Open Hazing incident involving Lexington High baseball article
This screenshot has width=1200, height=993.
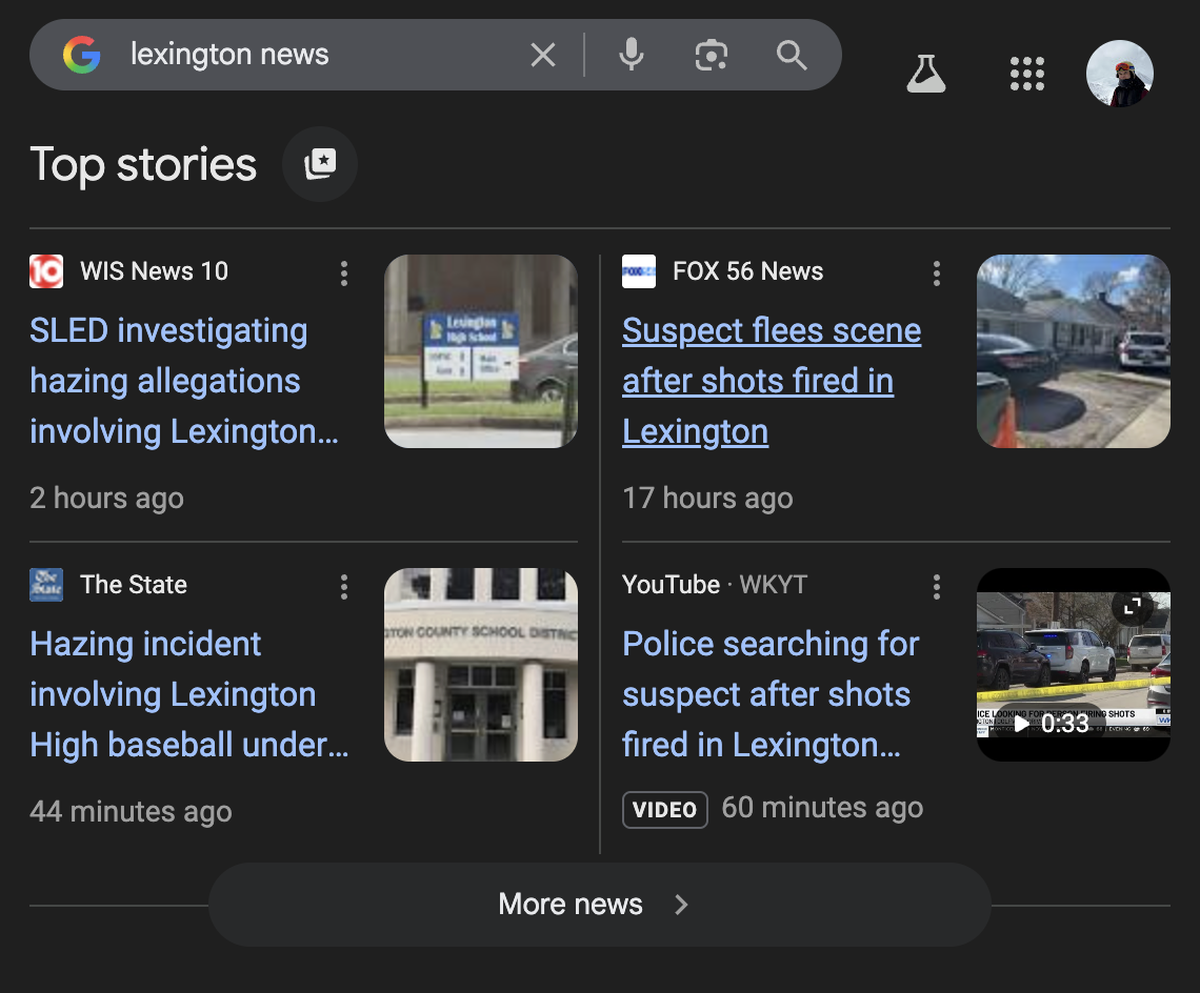189,694
